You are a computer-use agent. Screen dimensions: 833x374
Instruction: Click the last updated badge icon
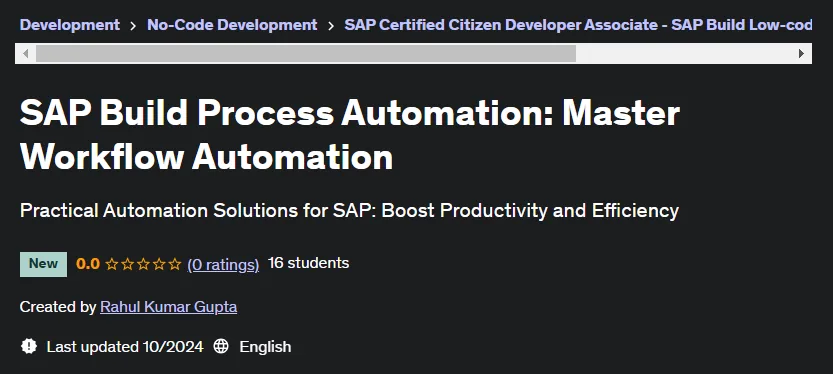[x=29, y=347]
